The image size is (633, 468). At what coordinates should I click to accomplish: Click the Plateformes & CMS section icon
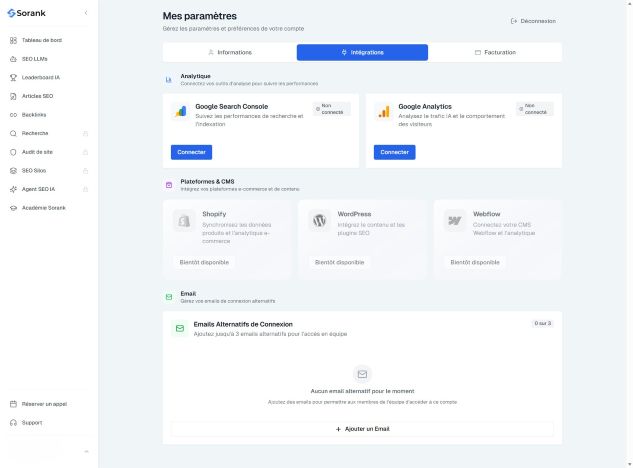pos(169,185)
